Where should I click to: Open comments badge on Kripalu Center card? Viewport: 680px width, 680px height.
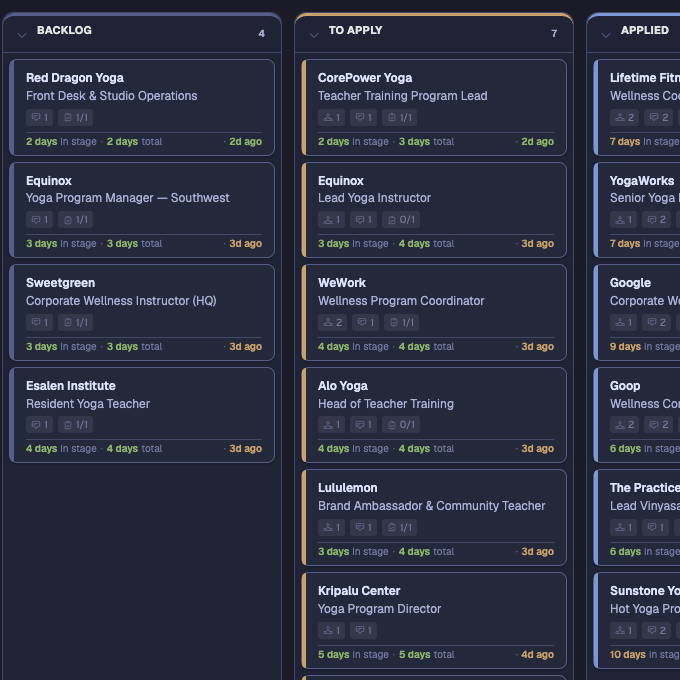pos(363,630)
